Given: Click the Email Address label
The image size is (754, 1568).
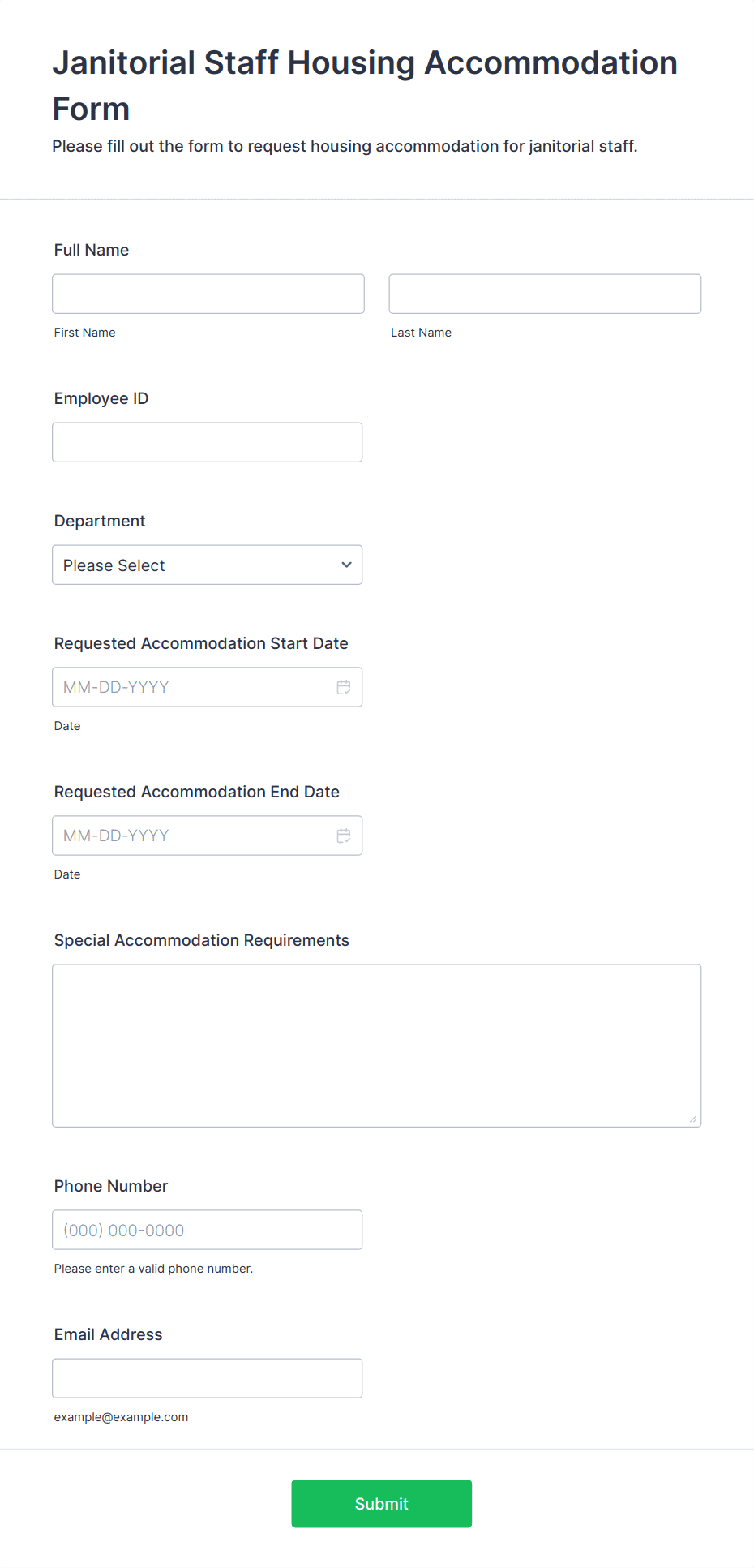Looking at the screenshot, I should [x=109, y=1334].
